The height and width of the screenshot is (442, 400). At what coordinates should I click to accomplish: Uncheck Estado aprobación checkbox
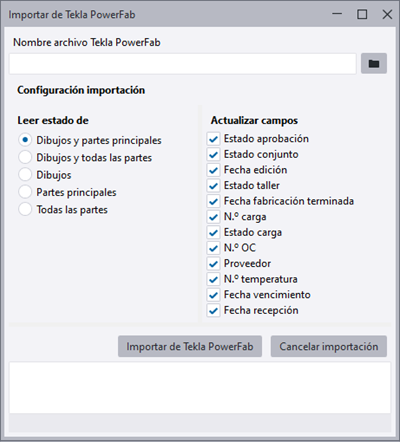pyautogui.click(x=213, y=139)
